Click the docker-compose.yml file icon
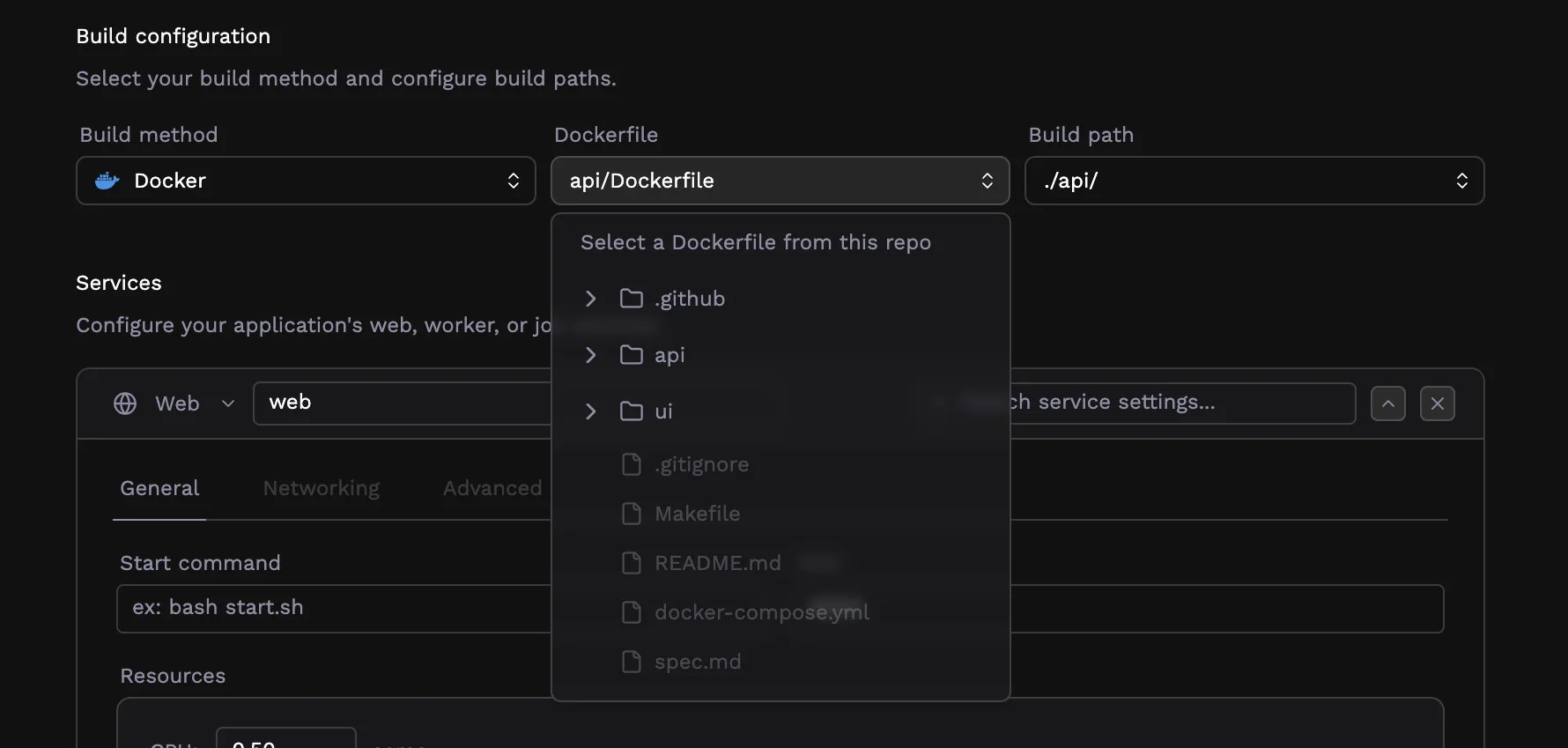The height and width of the screenshot is (748, 1568). click(632, 612)
